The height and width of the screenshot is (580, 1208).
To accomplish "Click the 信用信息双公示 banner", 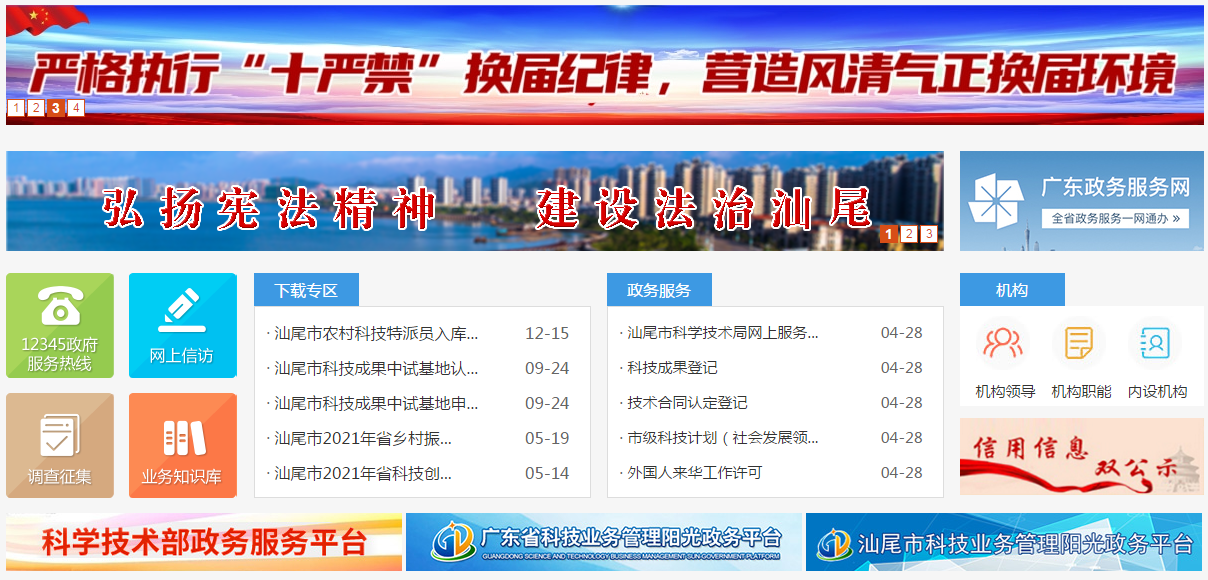I will point(1081,456).
